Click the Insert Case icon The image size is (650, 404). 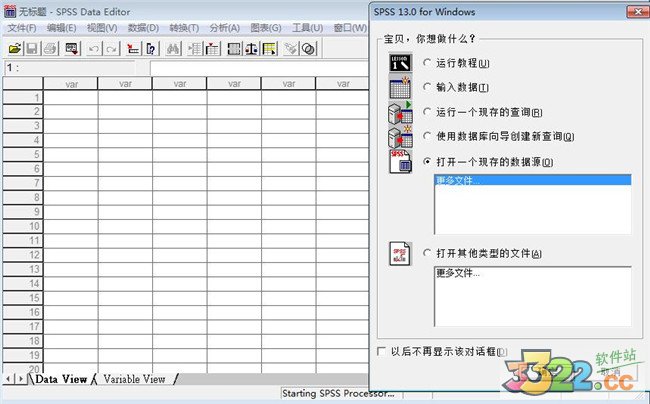(x=194, y=49)
